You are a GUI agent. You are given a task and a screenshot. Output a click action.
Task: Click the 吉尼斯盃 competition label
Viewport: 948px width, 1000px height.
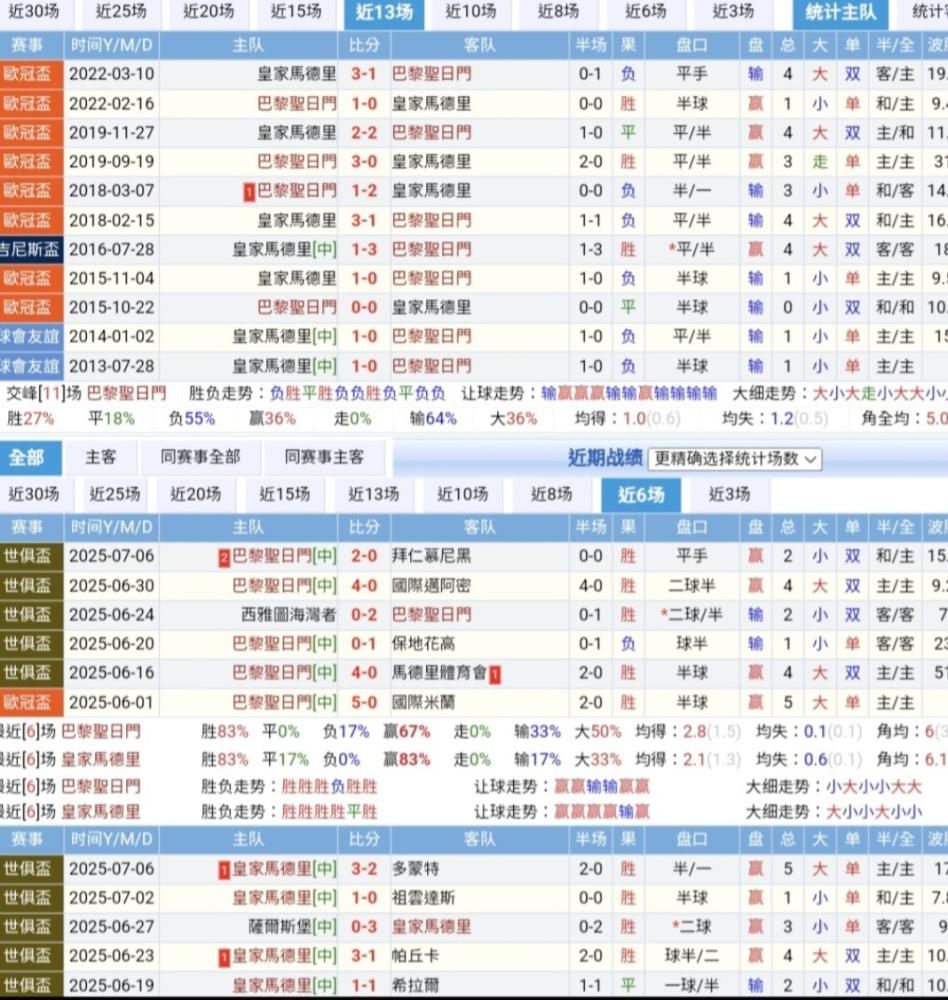point(30,249)
